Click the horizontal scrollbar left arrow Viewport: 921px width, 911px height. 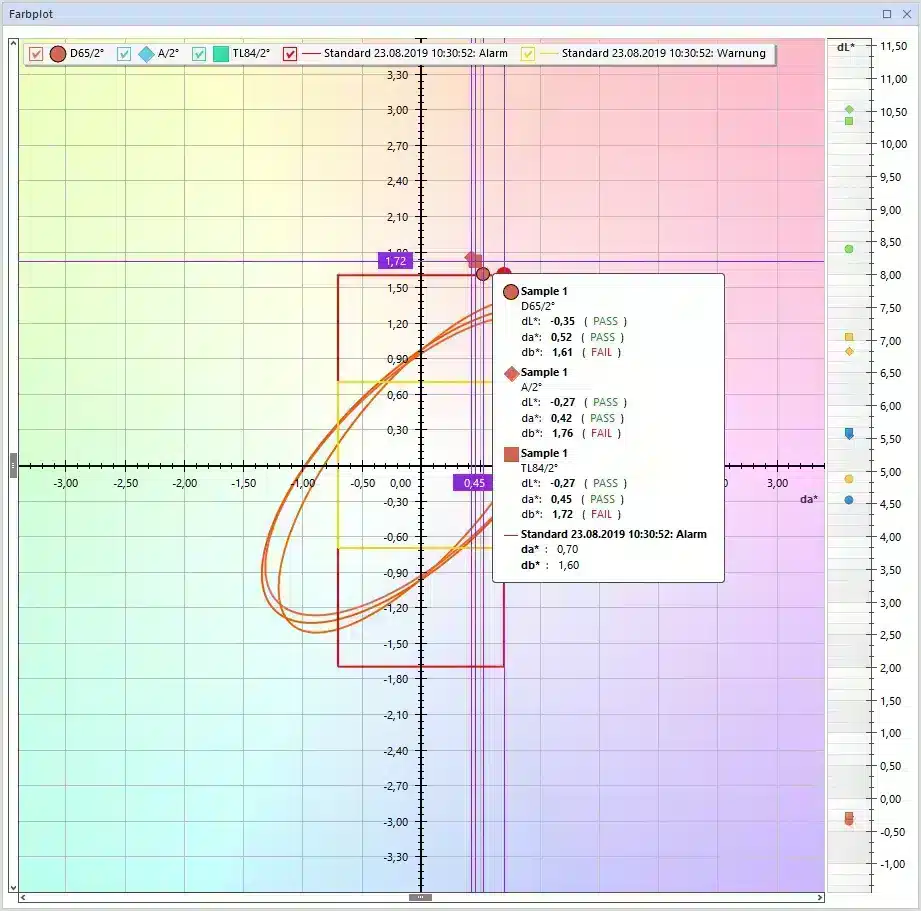pyautogui.click(x=23, y=897)
